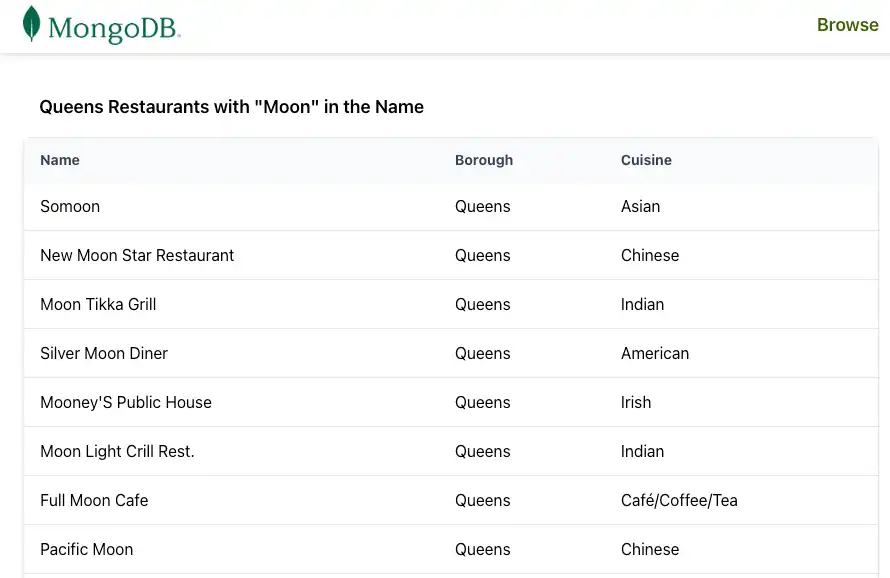The height and width of the screenshot is (578, 890).
Task: Open the Browse link
Action: coord(847,24)
